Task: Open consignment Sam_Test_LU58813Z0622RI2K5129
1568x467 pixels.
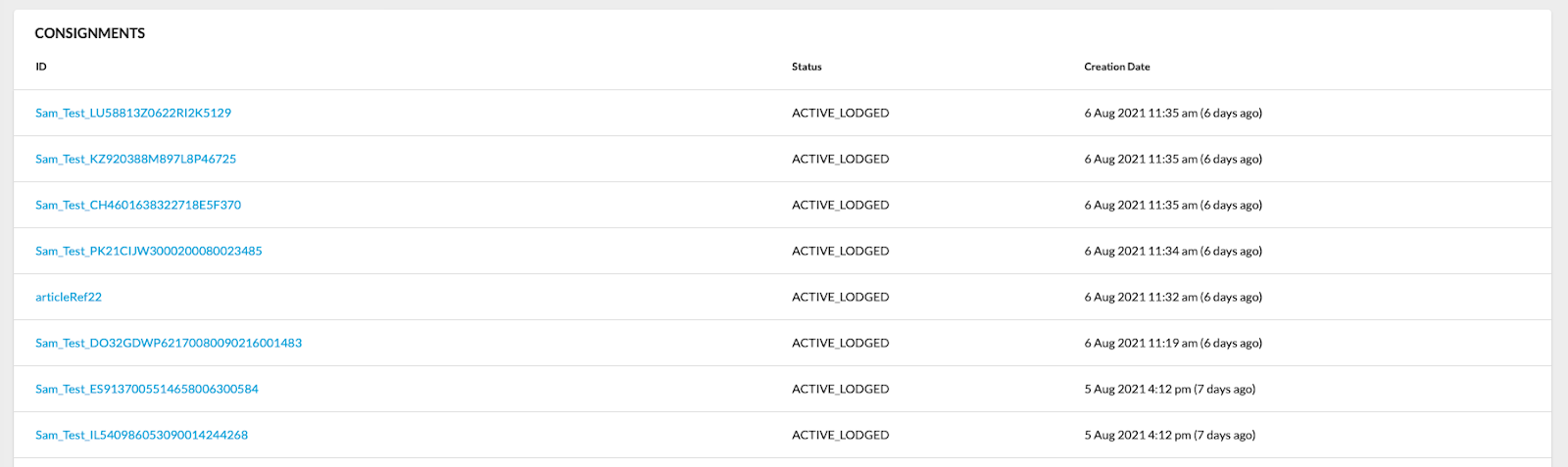Action: (133, 113)
